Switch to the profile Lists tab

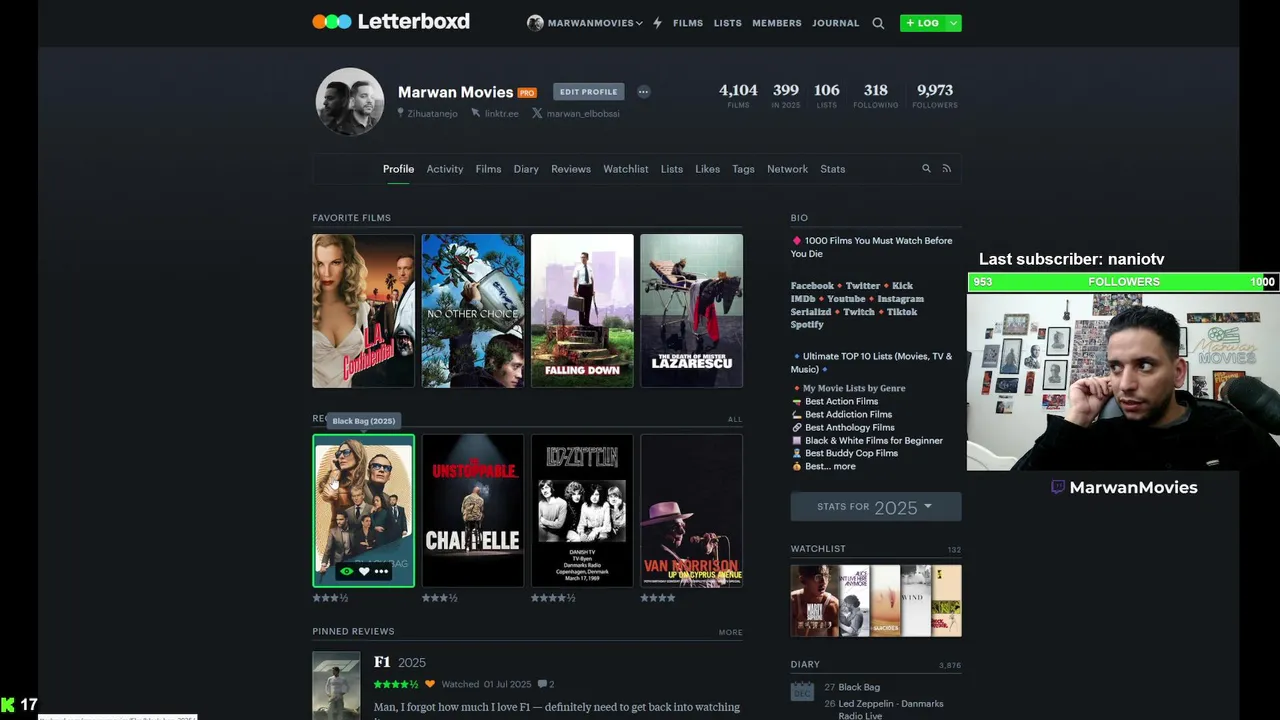(x=672, y=169)
